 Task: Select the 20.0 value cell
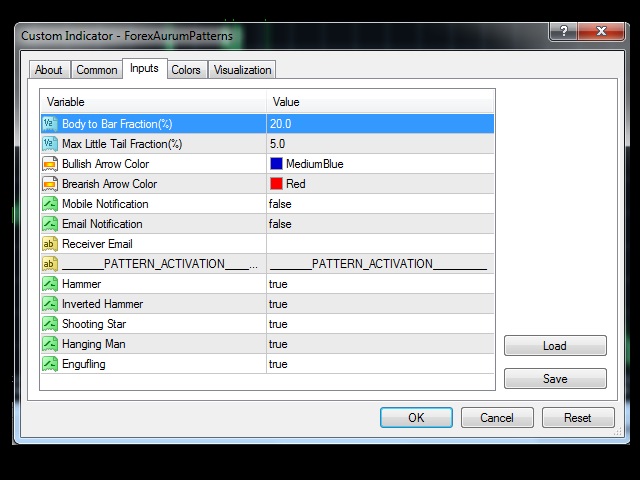pyautogui.click(x=380, y=124)
